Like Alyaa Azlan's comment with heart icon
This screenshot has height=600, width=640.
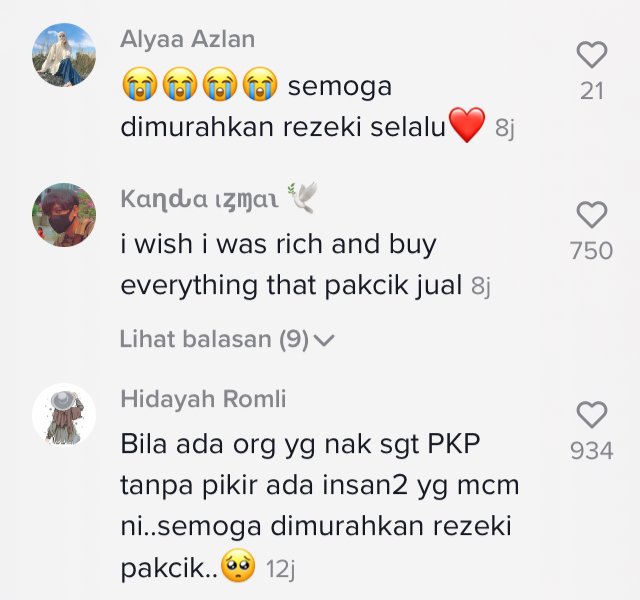(591, 55)
